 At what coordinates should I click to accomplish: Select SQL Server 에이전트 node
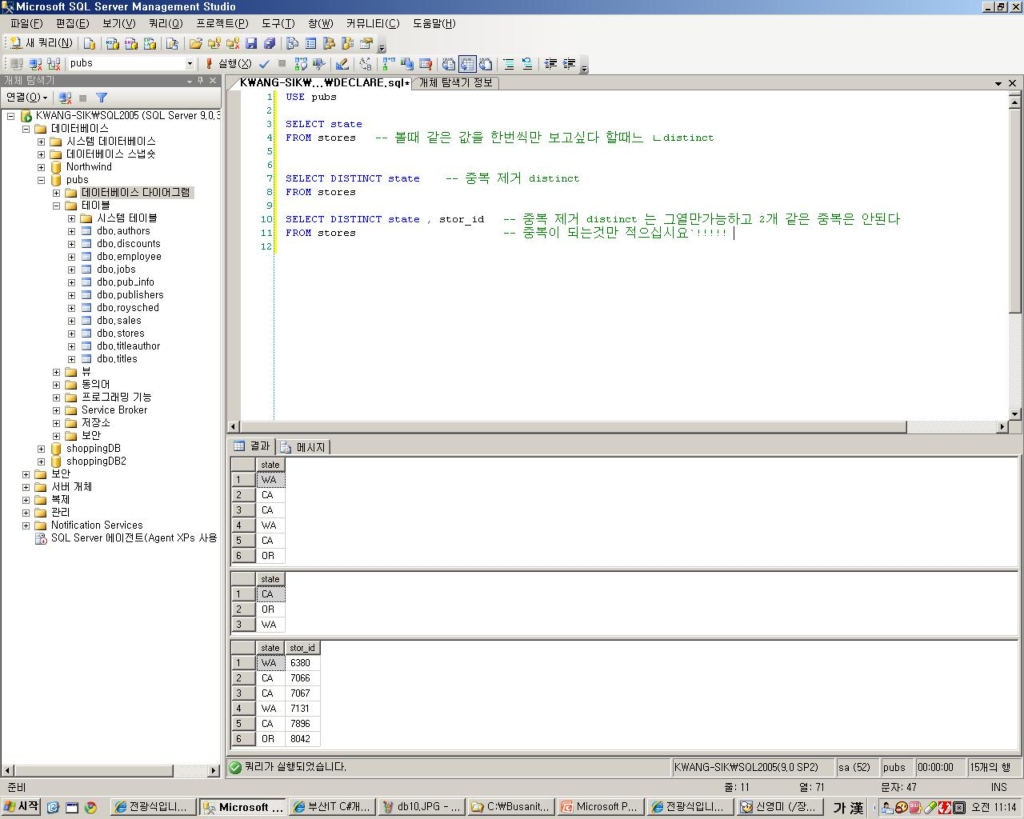coord(133,538)
